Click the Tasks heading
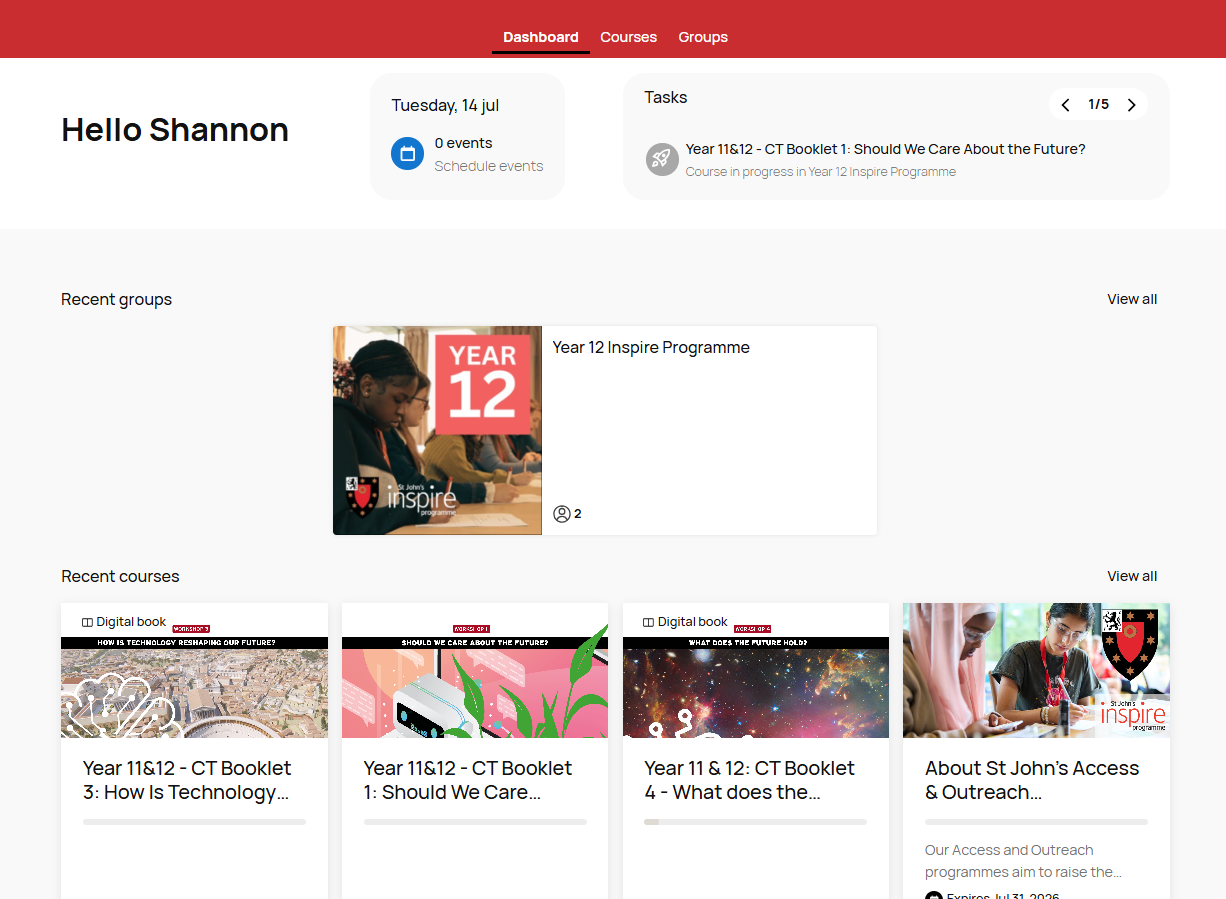Image resolution: width=1226 pixels, height=899 pixels. point(665,97)
